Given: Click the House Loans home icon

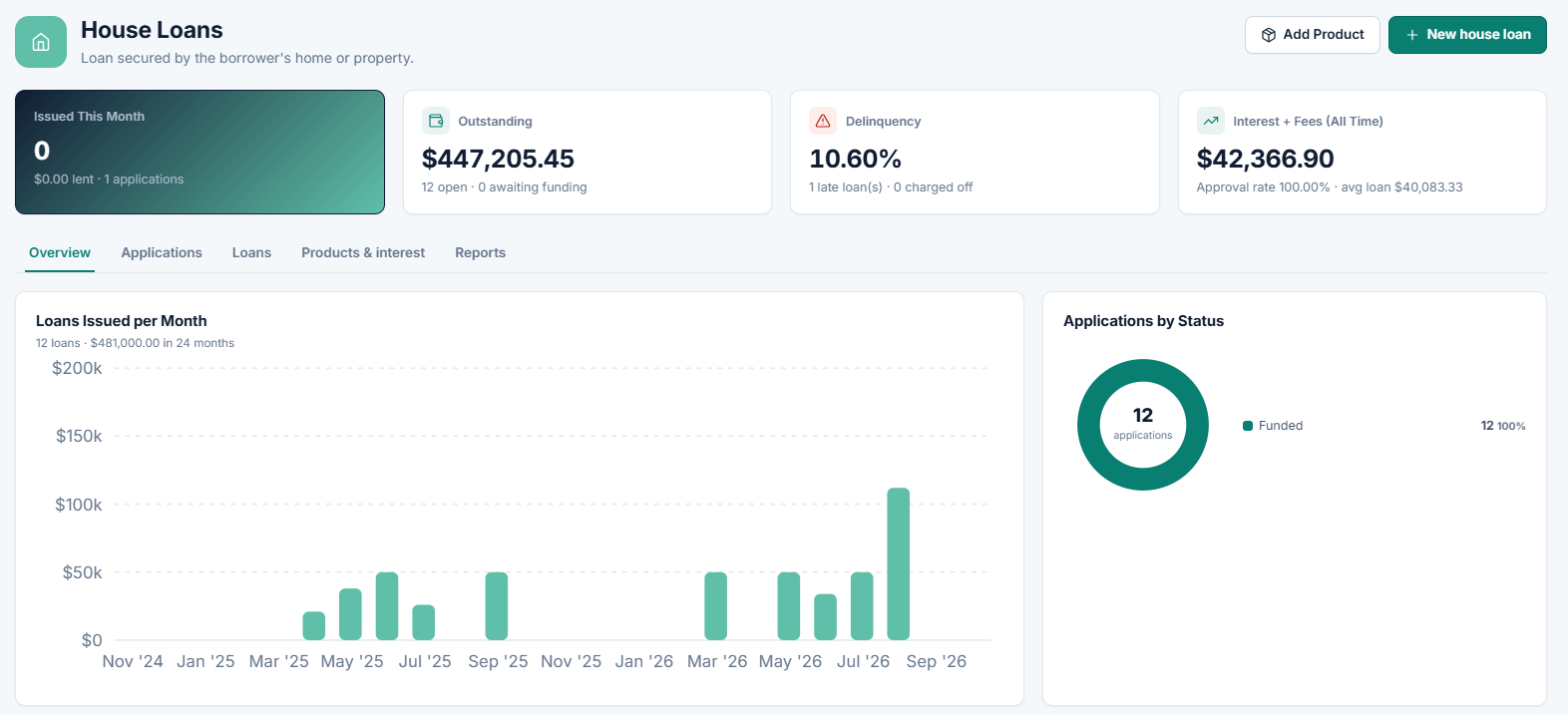Looking at the screenshot, I should pos(41,42).
